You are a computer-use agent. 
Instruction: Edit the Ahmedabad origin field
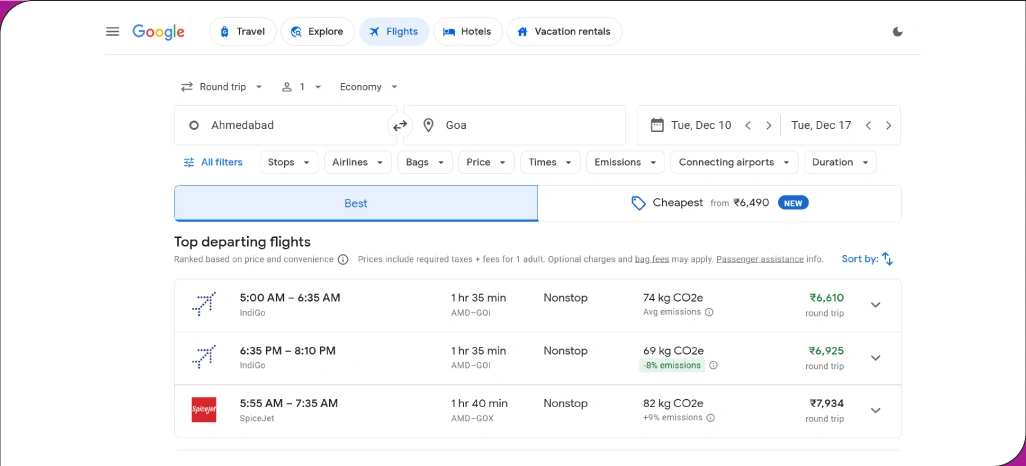pos(285,125)
